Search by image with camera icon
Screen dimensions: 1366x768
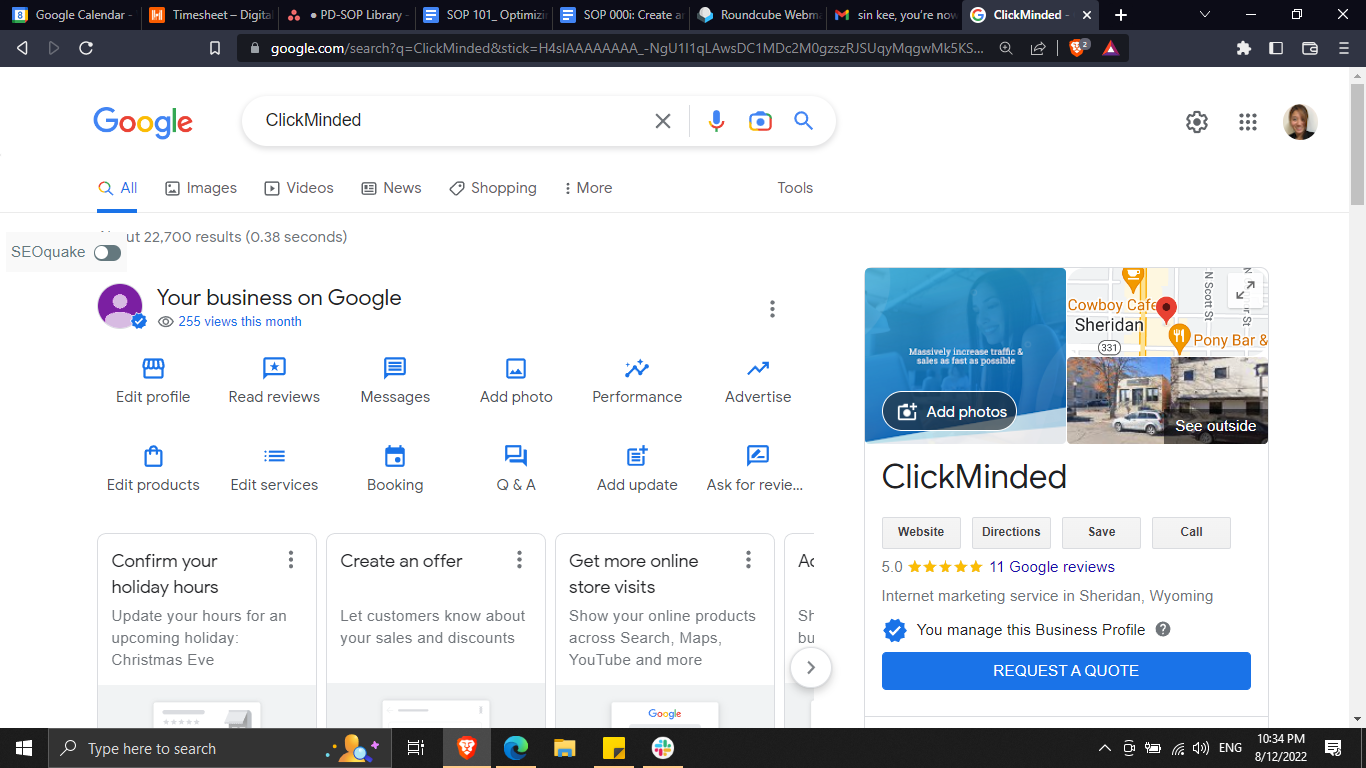click(x=760, y=121)
